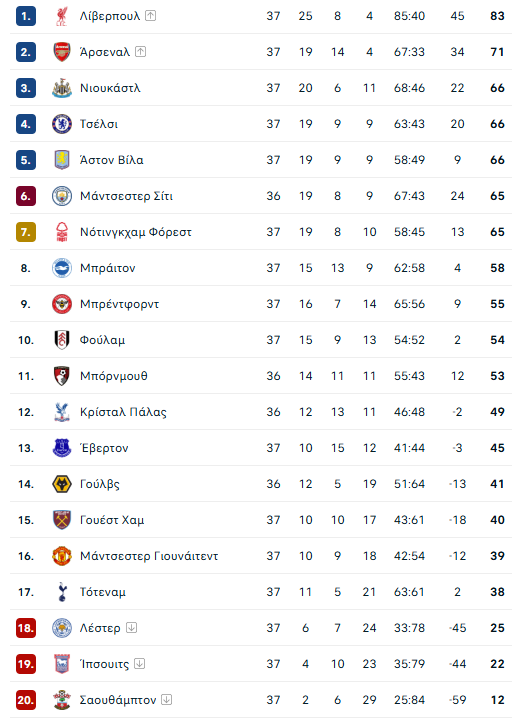Click relegation arrow icon beside Ίπσουιτς
The height and width of the screenshot is (721, 512).
click(139, 664)
